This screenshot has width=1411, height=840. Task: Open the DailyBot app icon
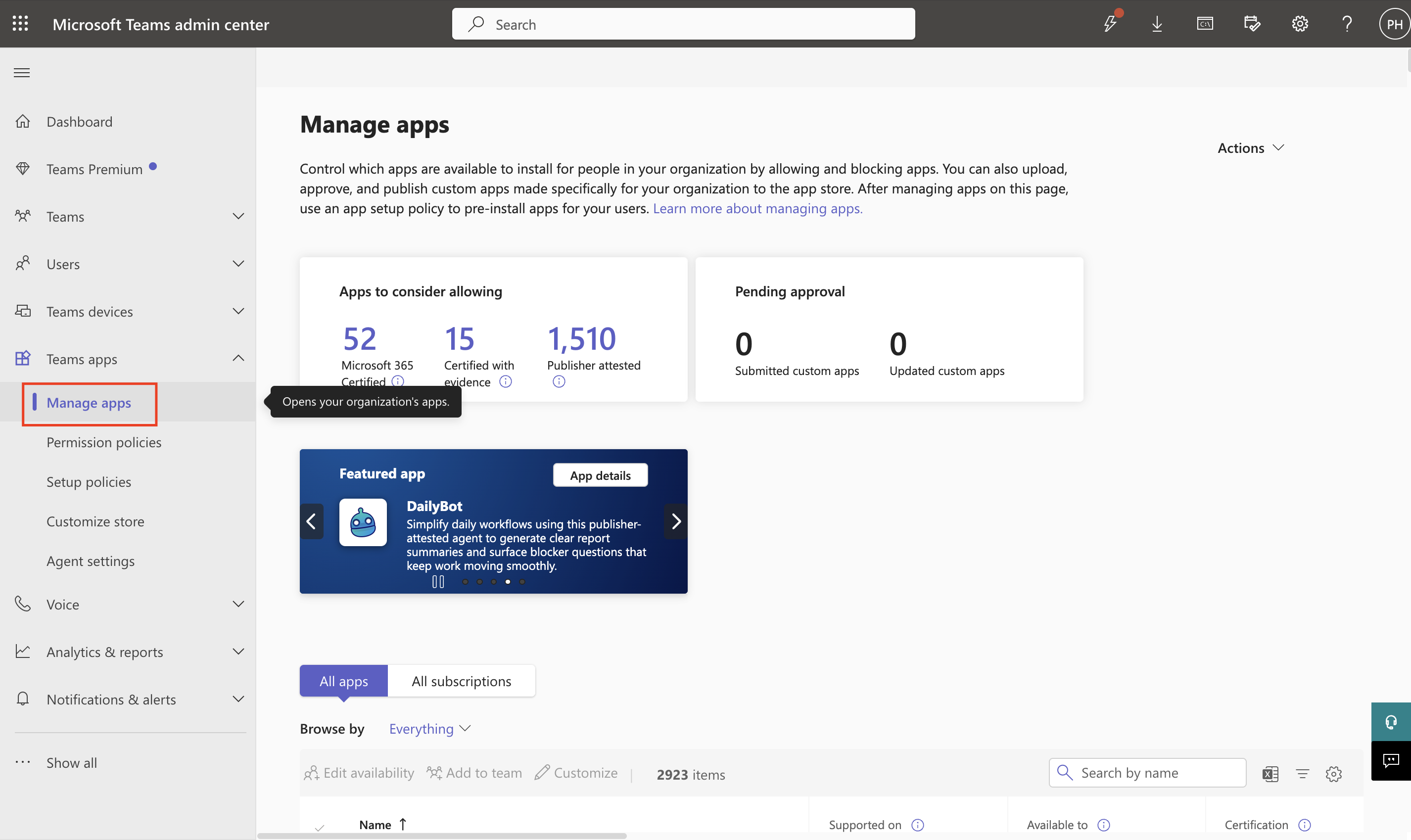(363, 522)
